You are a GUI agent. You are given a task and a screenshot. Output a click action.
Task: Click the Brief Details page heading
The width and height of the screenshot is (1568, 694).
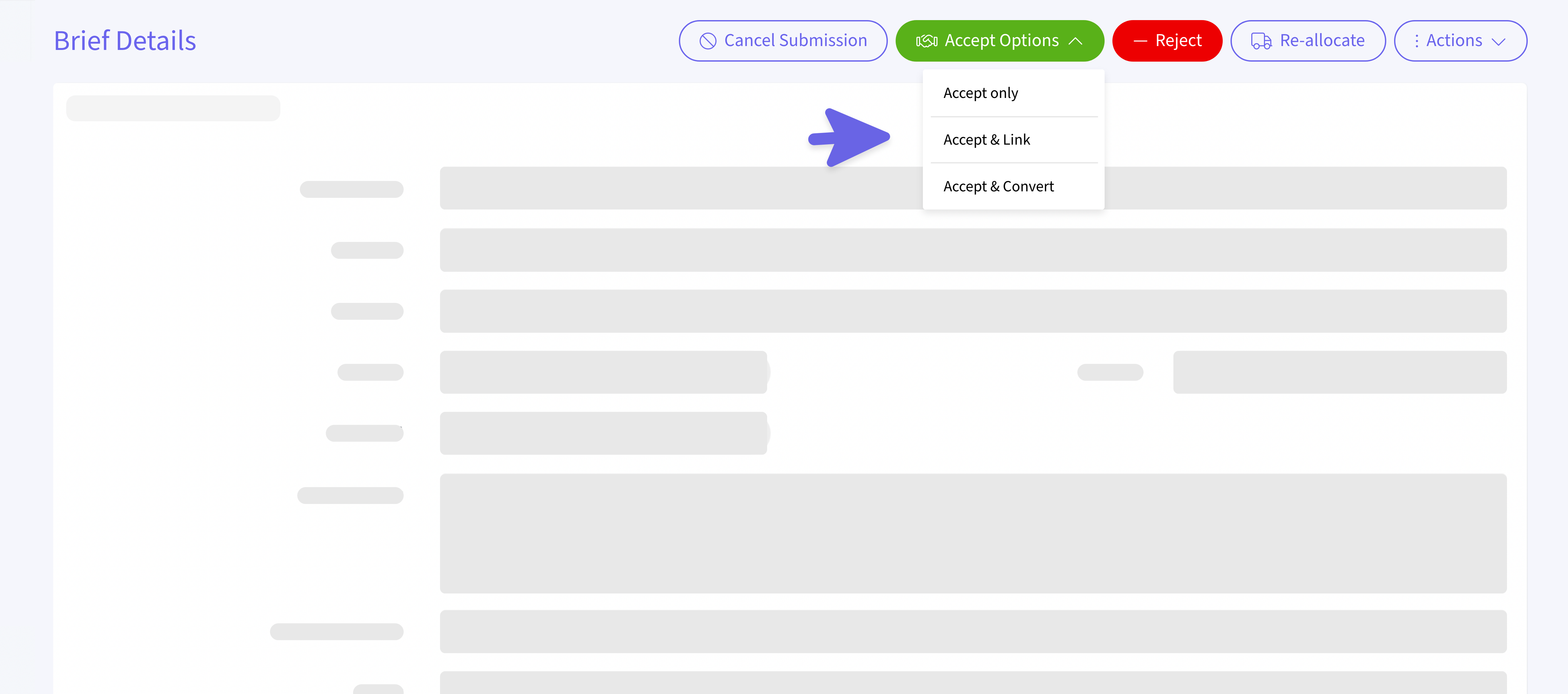(125, 41)
